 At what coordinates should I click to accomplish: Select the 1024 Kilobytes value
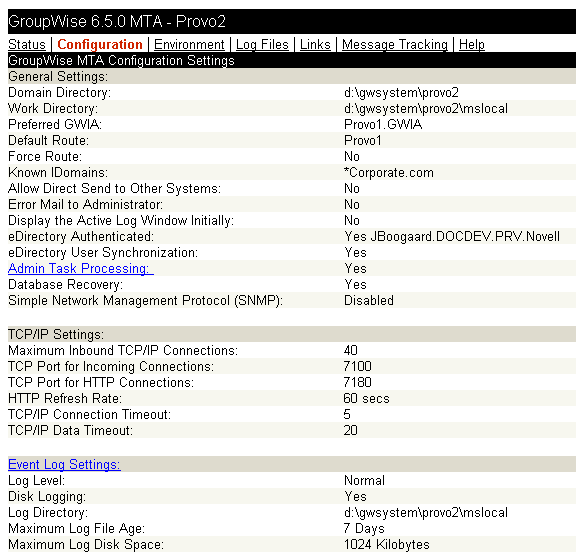tap(387, 545)
